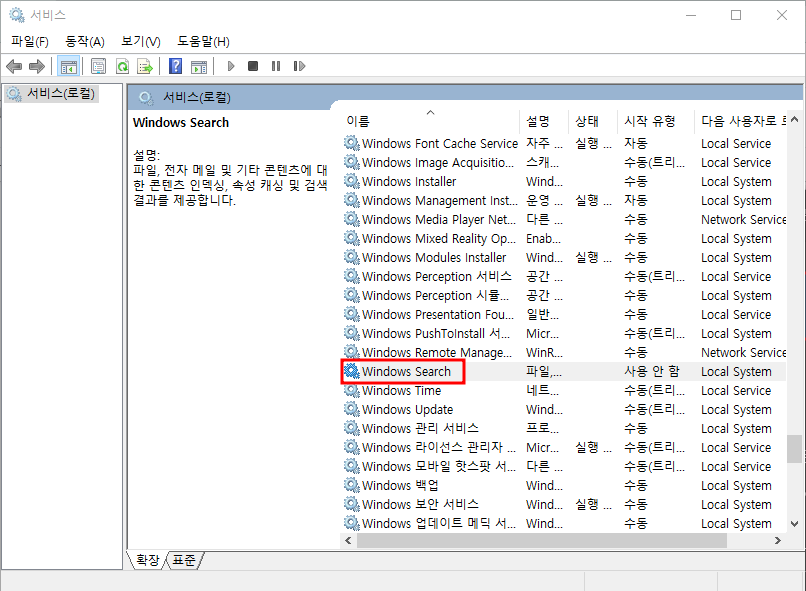
Task: Click gear icon beside Windows Font Cache Service
Action: [x=352, y=143]
